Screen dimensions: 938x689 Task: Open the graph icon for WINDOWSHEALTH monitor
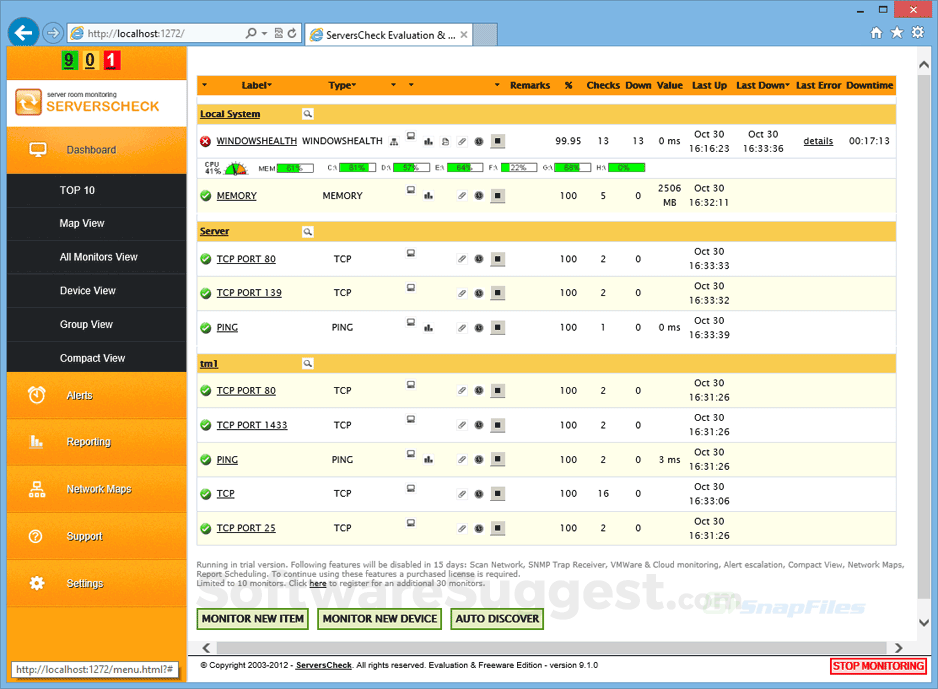[x=428, y=141]
